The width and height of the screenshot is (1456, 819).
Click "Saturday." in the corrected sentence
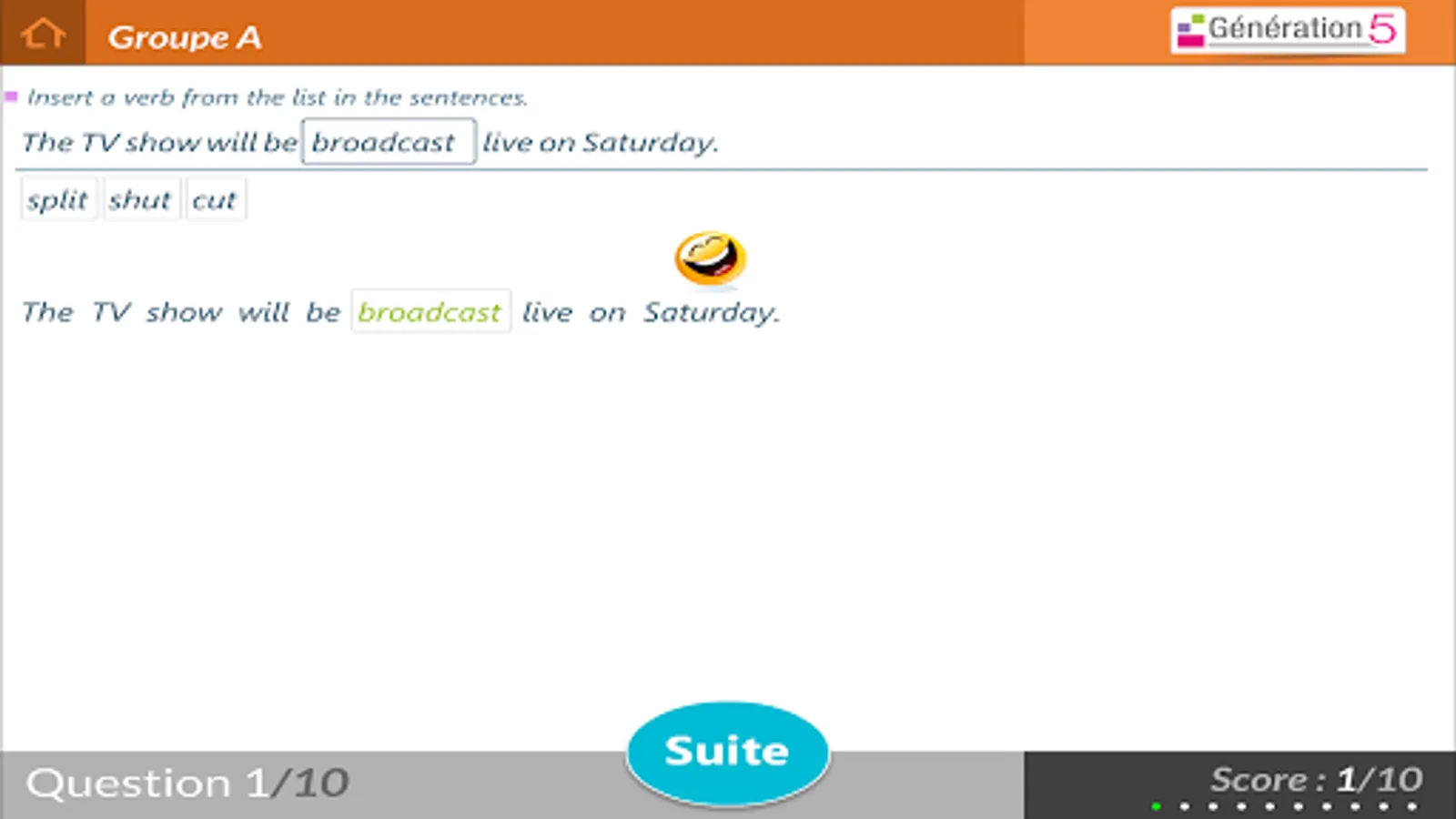(712, 313)
